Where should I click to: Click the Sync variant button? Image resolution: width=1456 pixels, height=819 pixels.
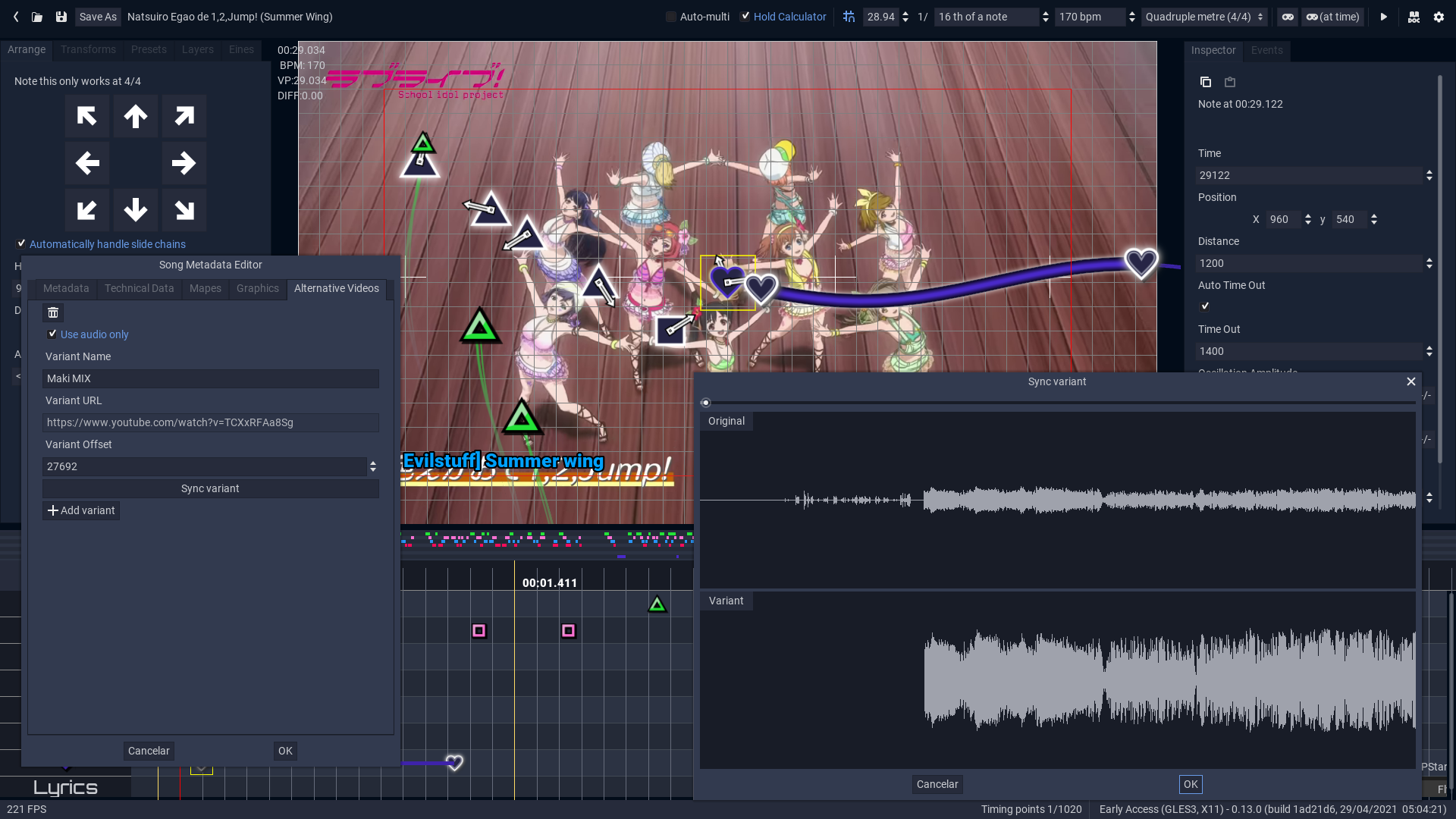tap(210, 488)
